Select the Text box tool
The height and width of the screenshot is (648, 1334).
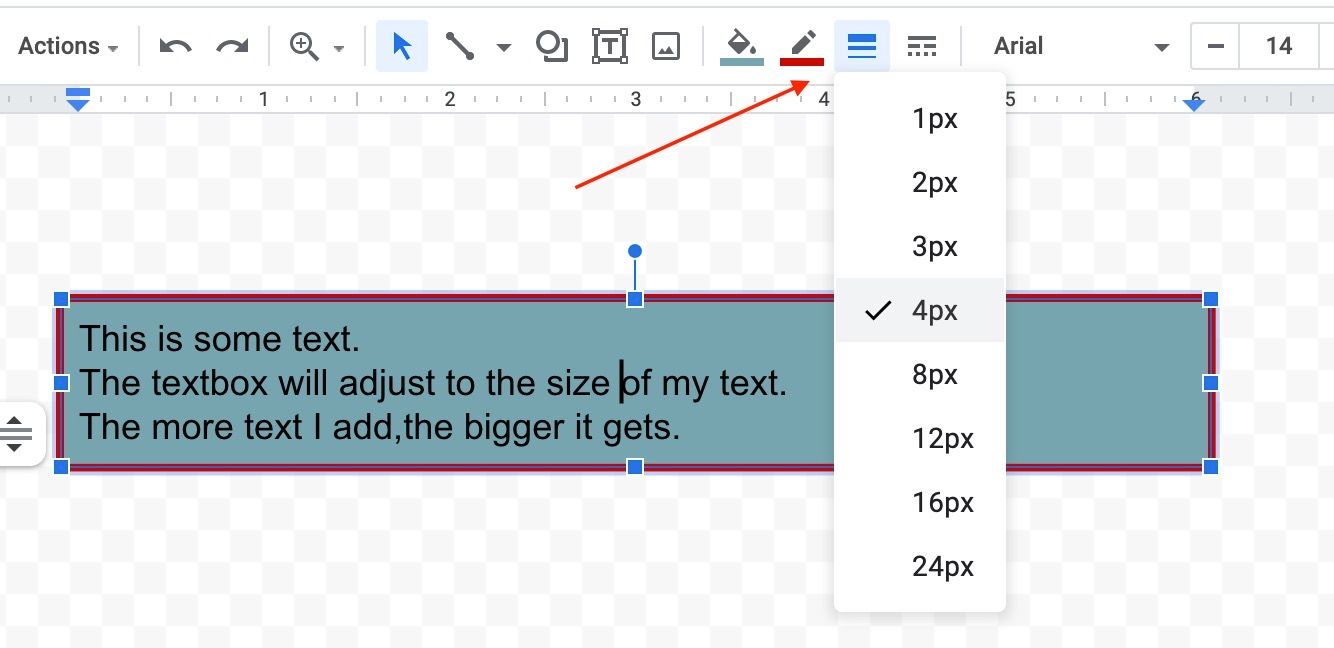[609, 47]
